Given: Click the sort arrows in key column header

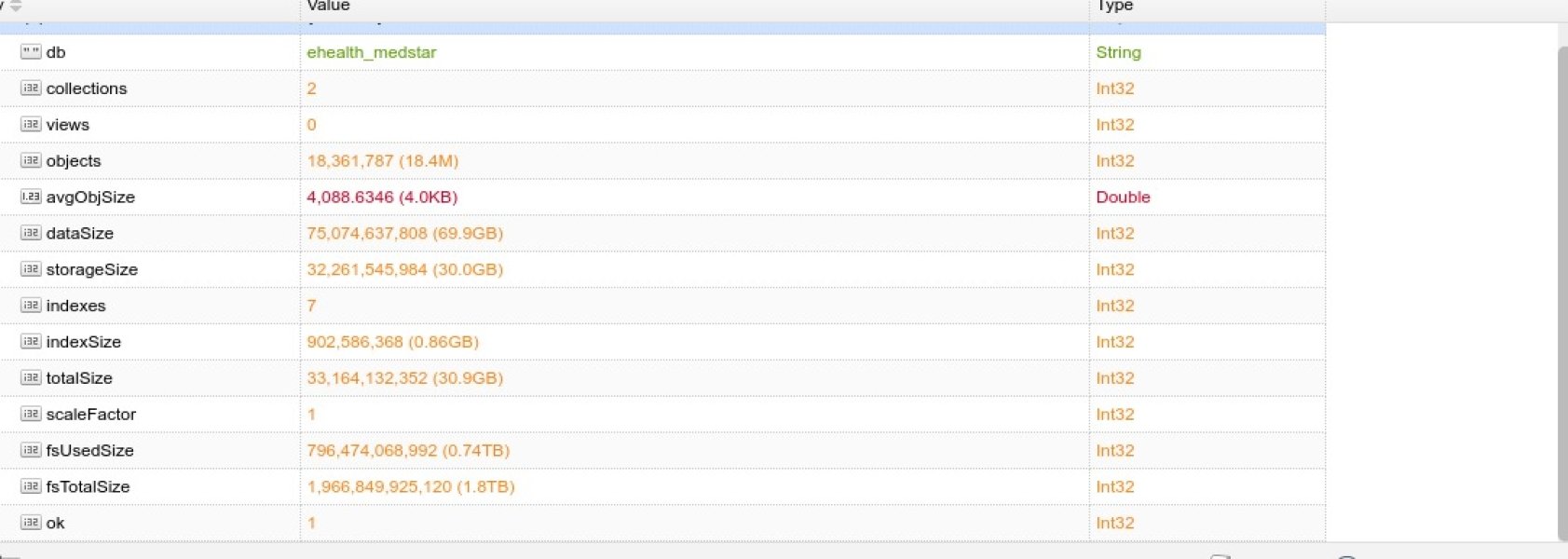Looking at the screenshot, I should [x=15, y=7].
